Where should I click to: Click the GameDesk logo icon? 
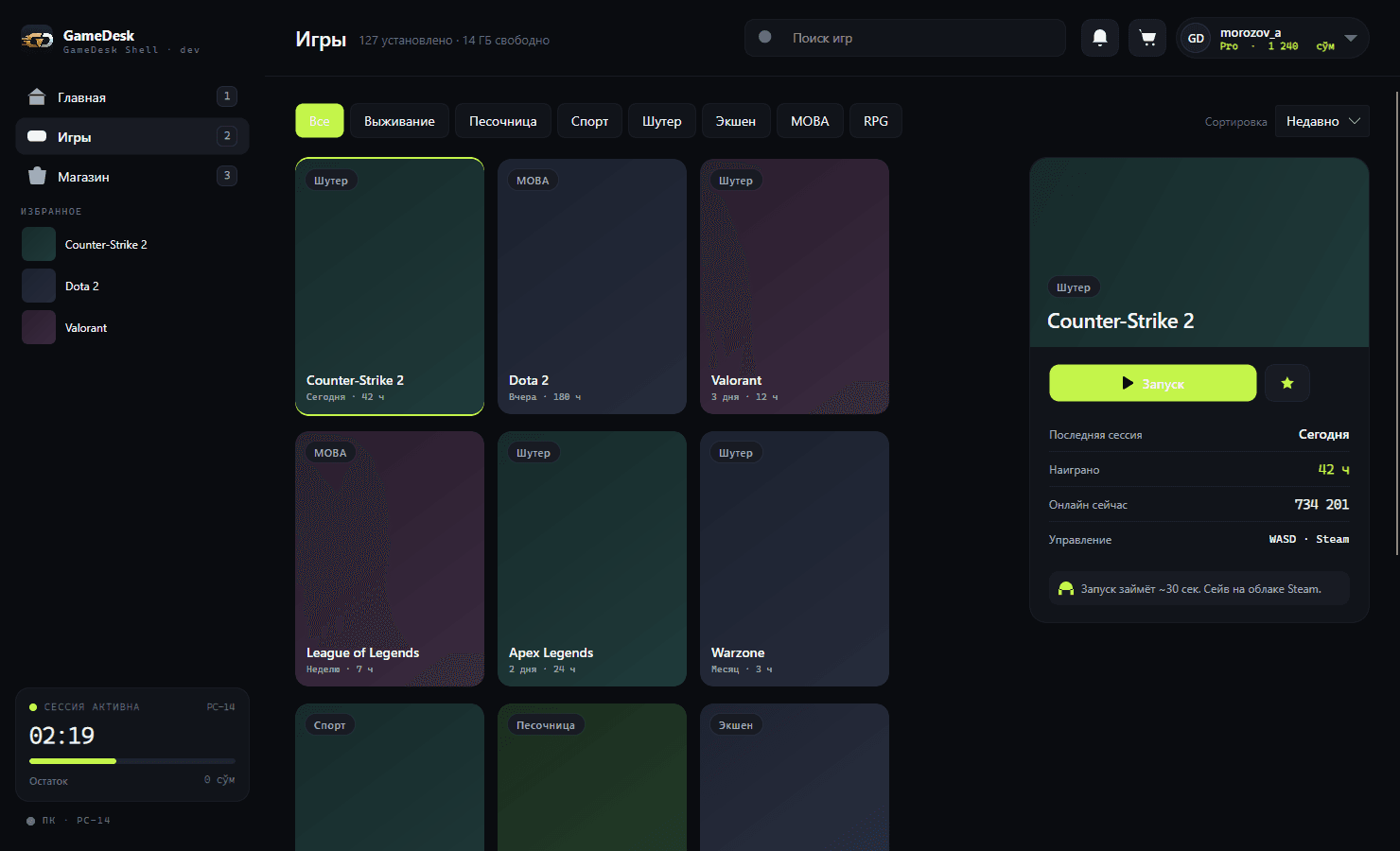38,39
